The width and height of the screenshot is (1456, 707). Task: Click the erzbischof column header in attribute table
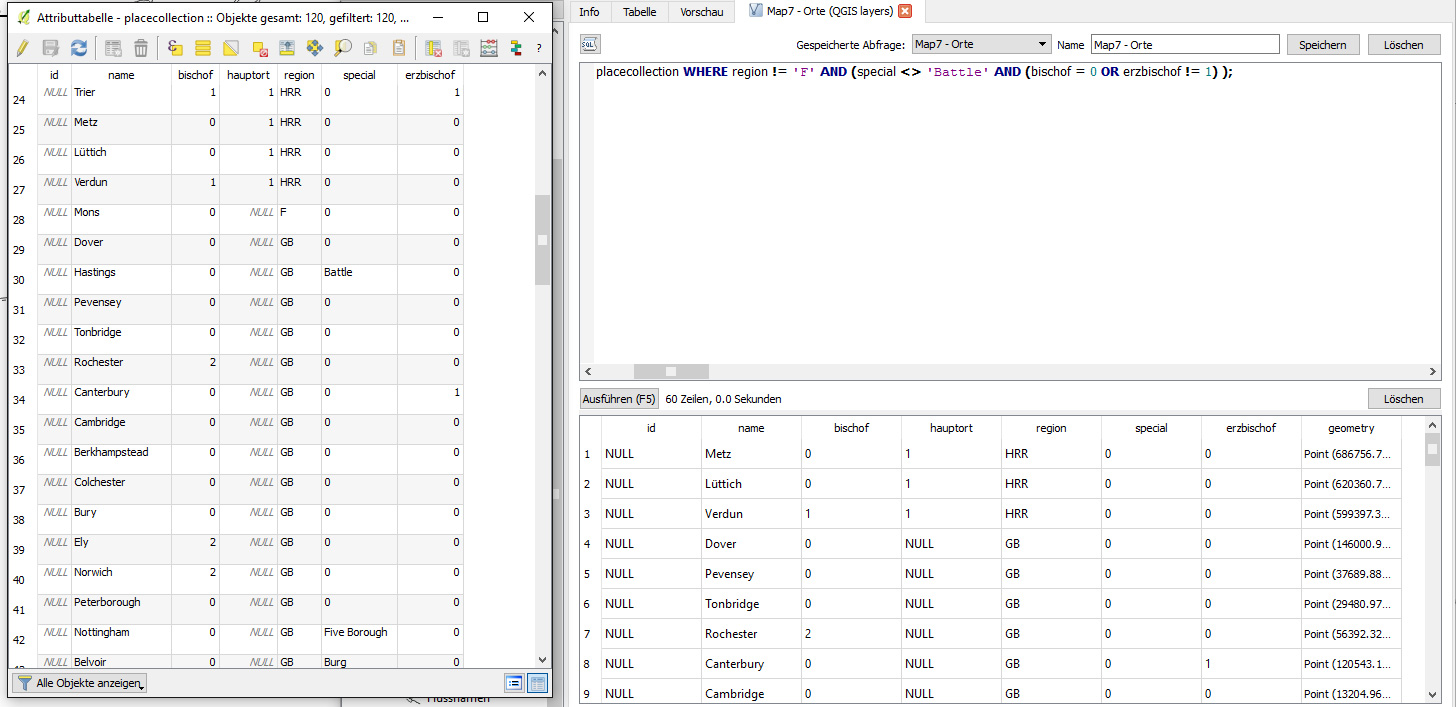[431, 75]
